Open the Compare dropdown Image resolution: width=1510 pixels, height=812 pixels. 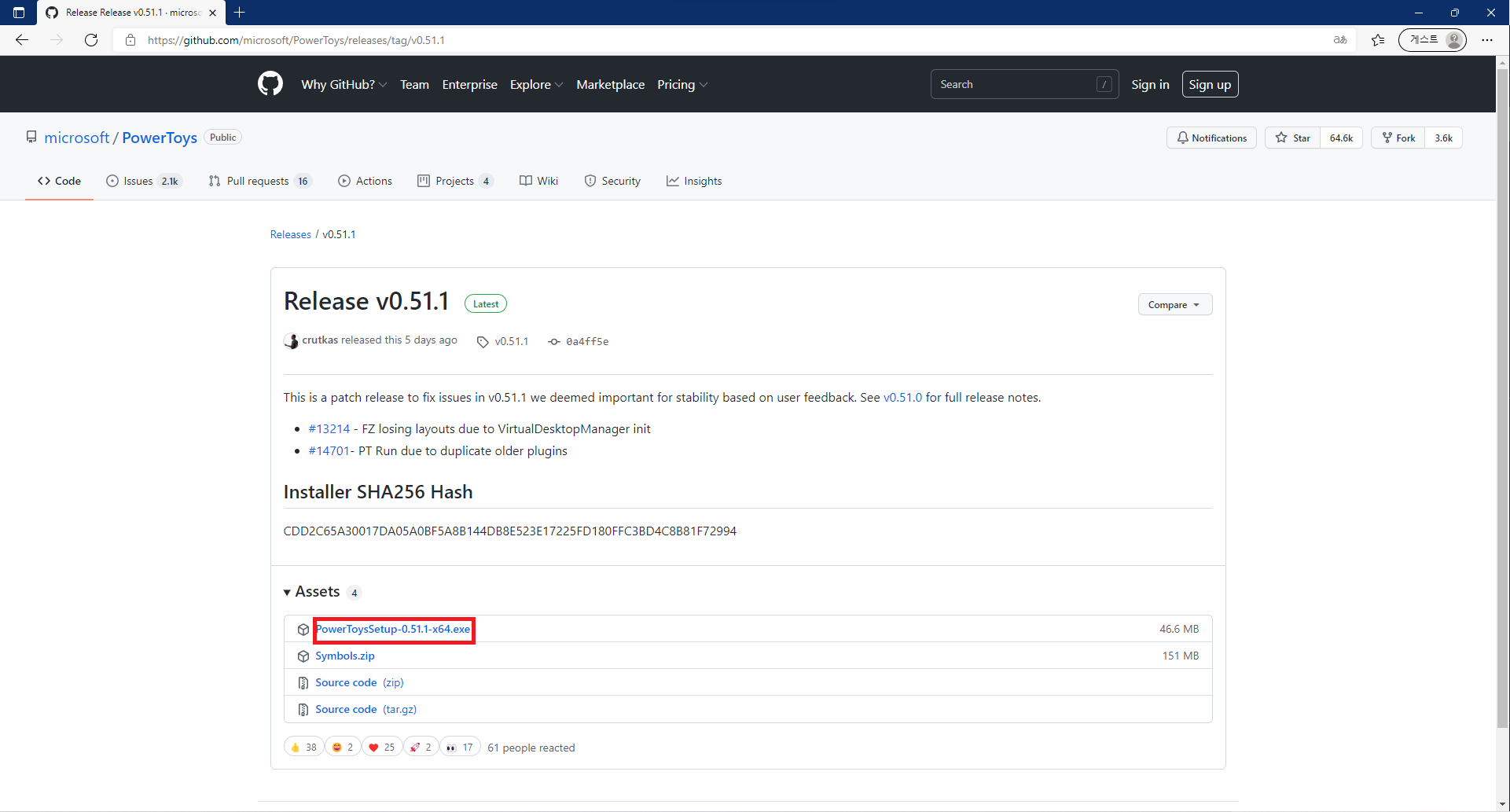pyautogui.click(x=1174, y=304)
